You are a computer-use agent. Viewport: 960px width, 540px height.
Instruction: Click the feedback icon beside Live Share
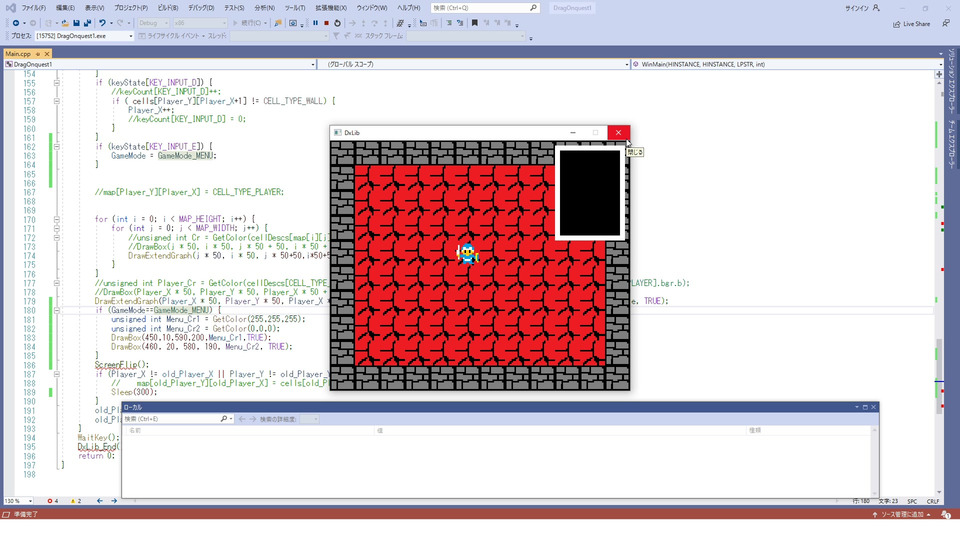tap(947, 23)
